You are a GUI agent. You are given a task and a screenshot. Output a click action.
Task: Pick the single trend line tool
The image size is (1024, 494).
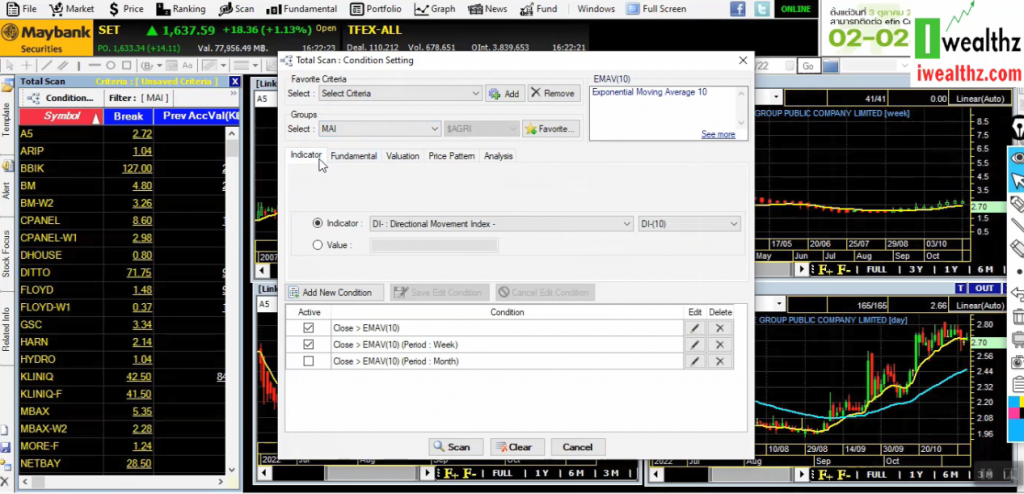click(46, 65)
